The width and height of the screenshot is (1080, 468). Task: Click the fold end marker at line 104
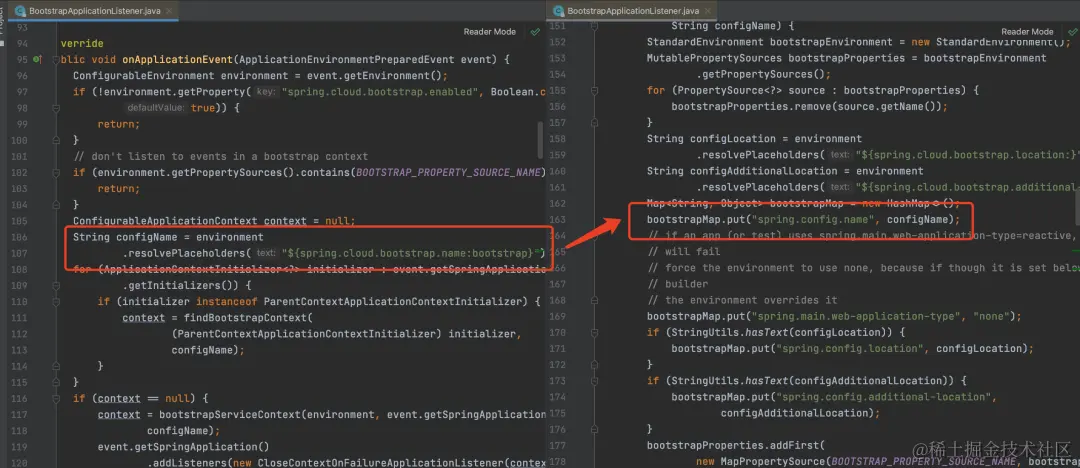tap(56, 205)
